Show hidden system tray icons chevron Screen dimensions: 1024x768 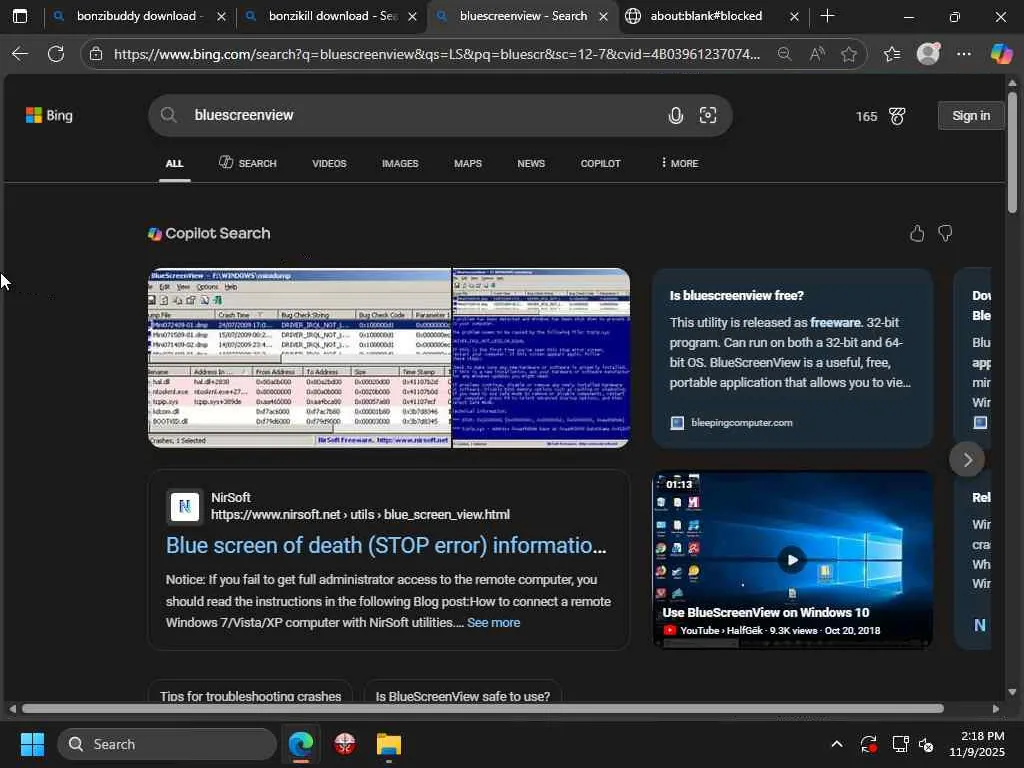pyautogui.click(x=837, y=744)
